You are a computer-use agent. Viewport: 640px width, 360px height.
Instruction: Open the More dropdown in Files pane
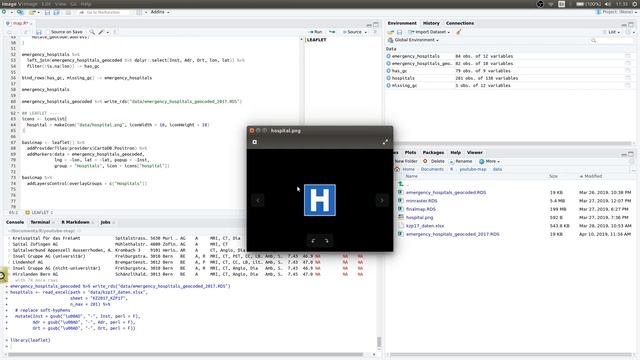[x=489, y=161]
